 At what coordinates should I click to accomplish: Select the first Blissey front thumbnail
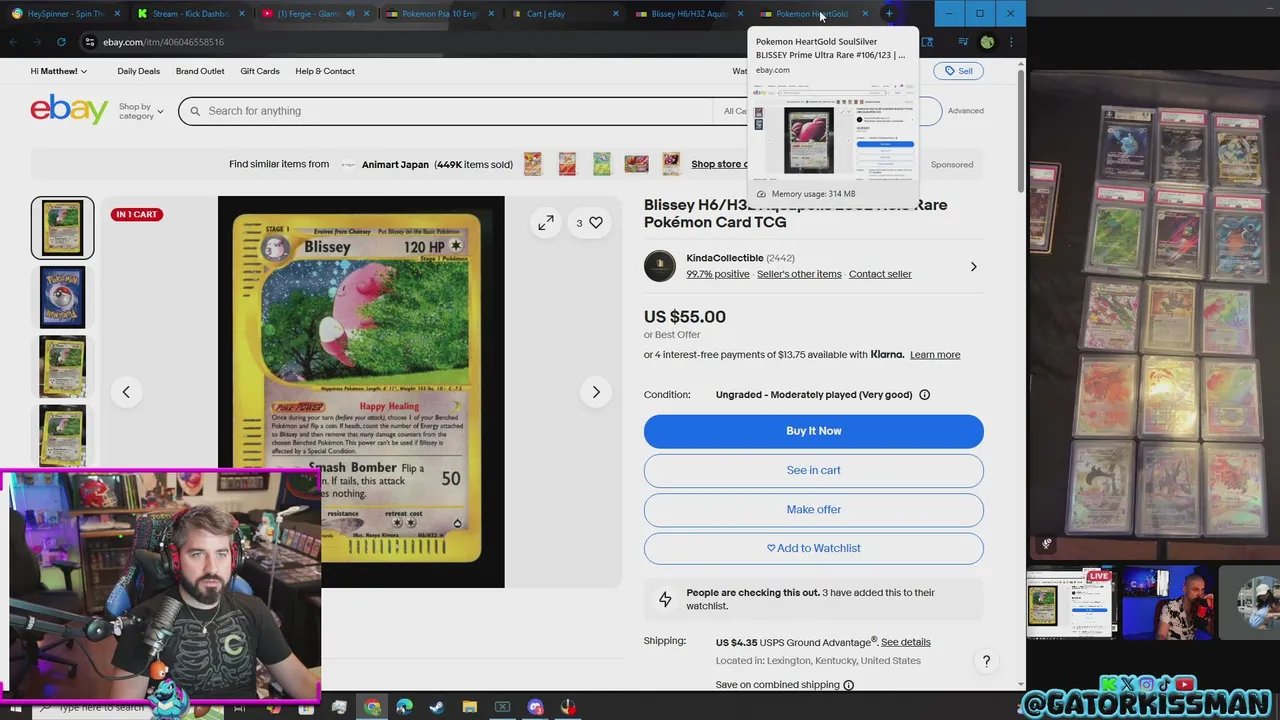click(x=62, y=228)
